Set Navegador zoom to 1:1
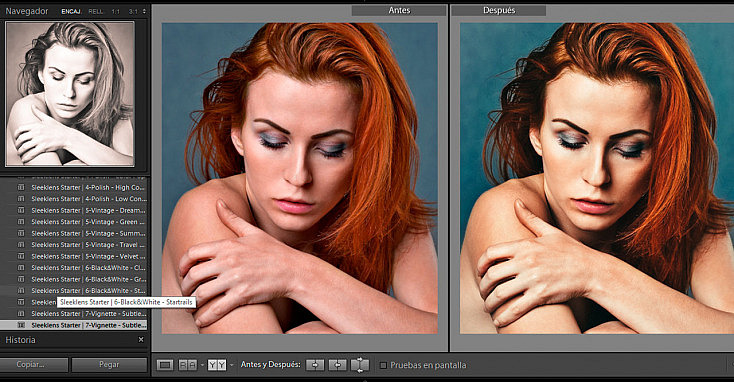 tap(115, 11)
